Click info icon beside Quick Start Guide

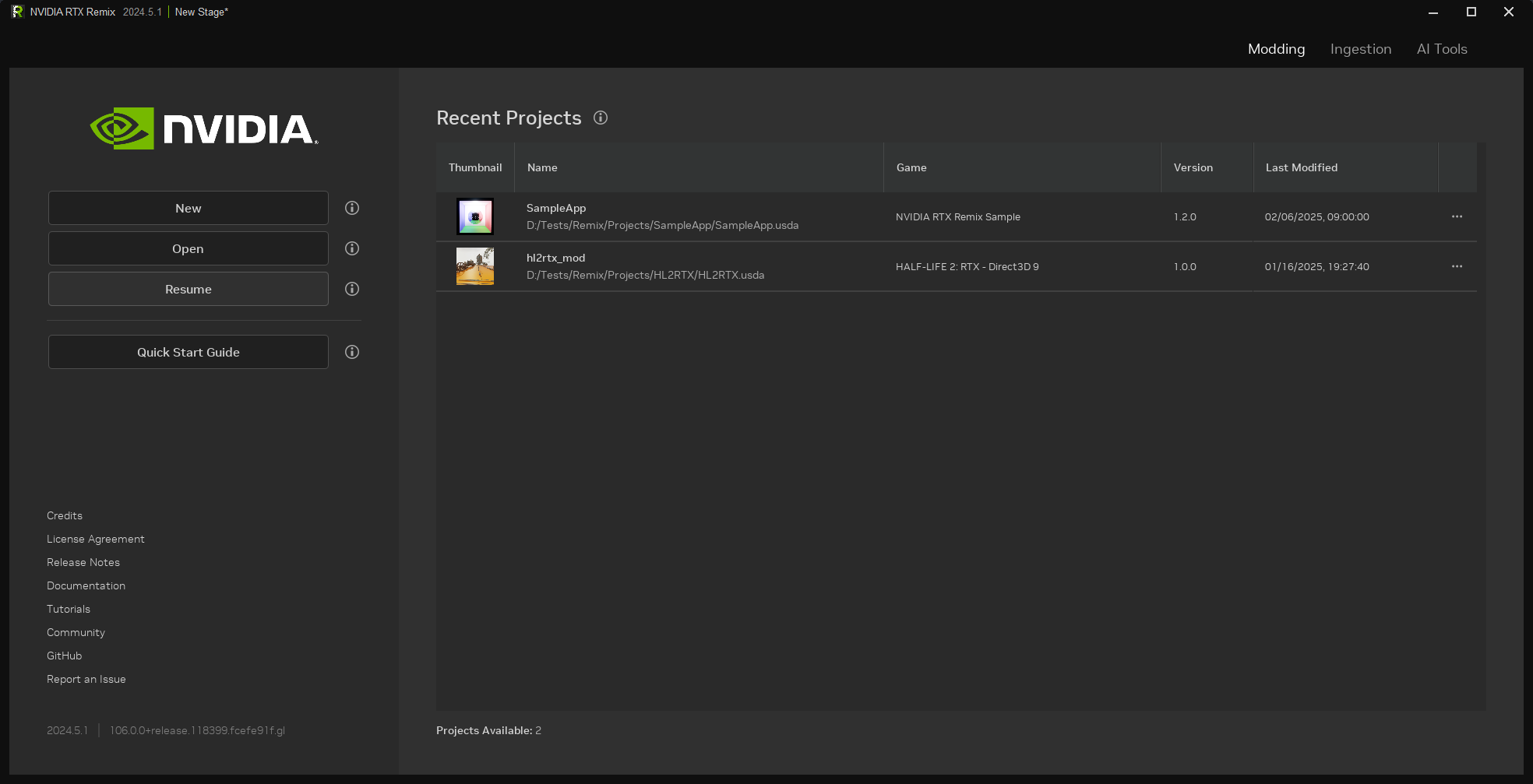(x=352, y=352)
